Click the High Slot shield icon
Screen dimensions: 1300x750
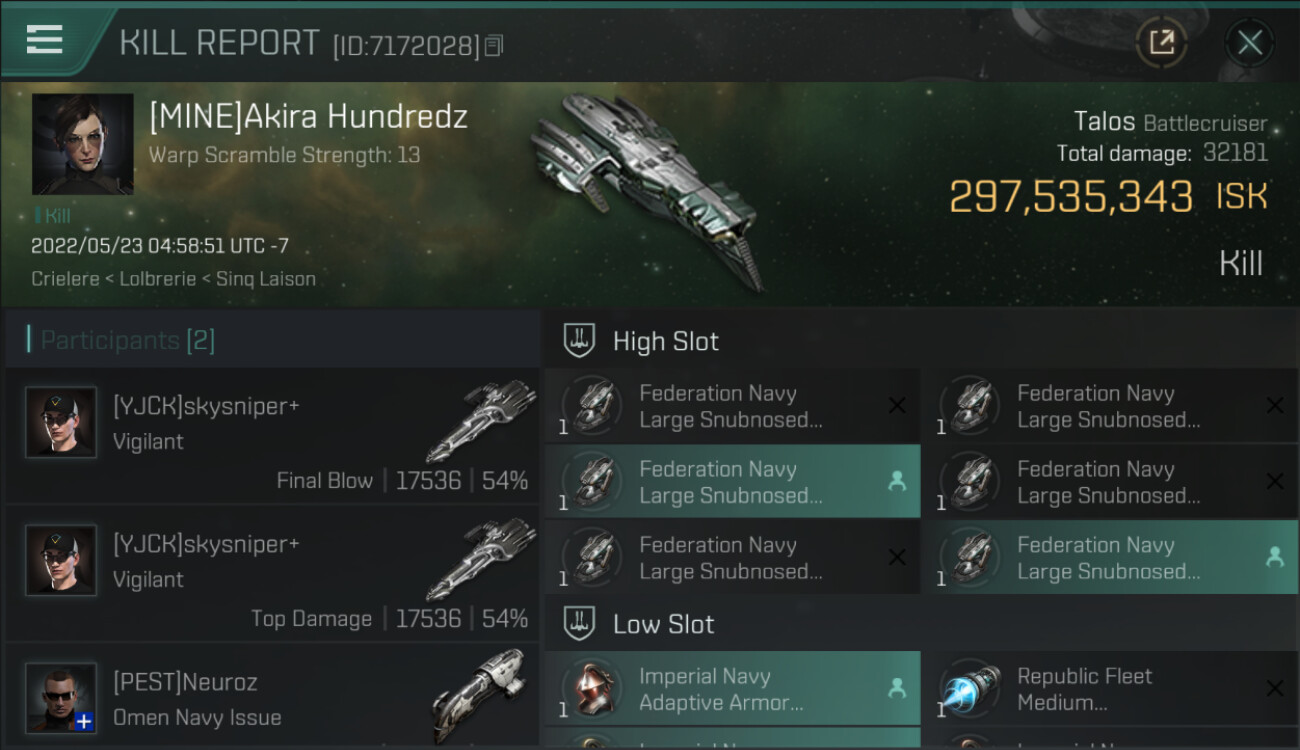tap(579, 341)
